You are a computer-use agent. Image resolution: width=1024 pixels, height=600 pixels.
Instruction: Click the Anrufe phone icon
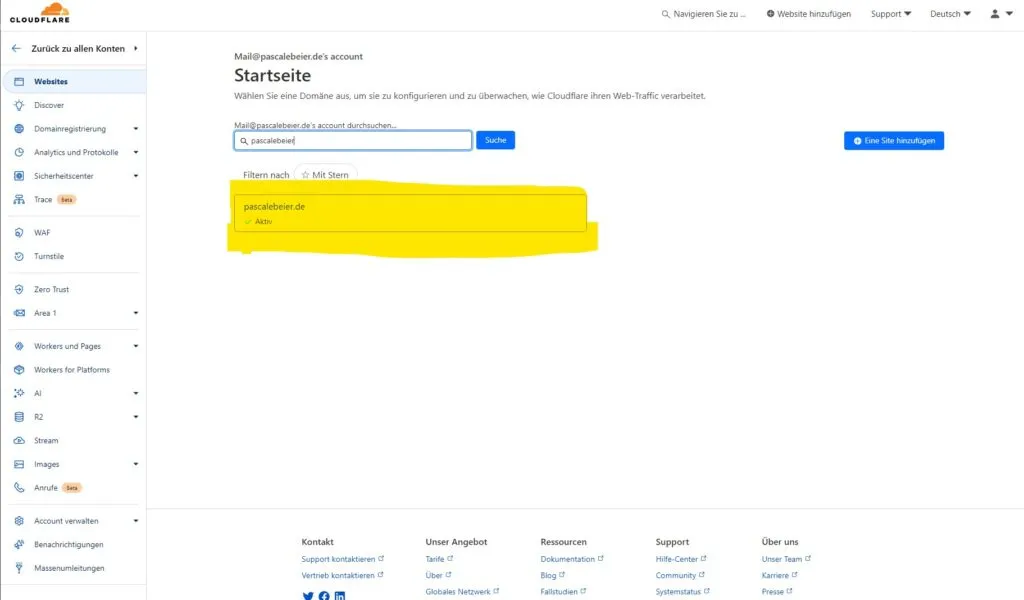click(x=20, y=487)
